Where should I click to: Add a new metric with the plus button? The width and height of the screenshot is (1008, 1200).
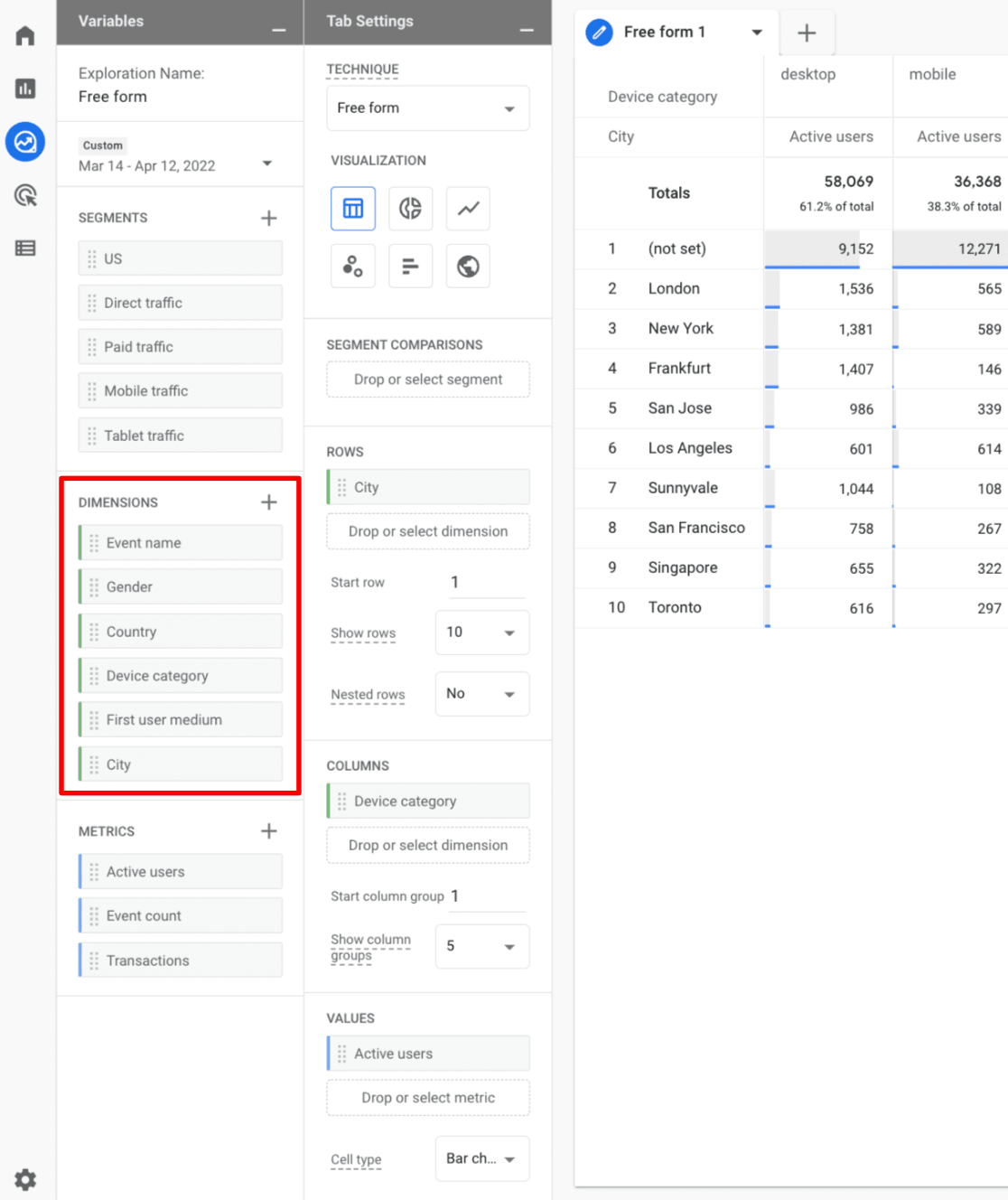[x=268, y=830]
